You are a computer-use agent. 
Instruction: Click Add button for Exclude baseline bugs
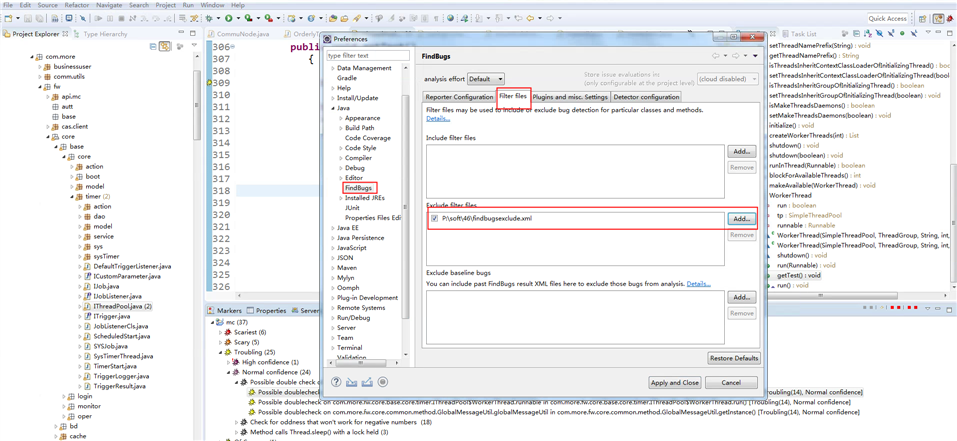point(742,297)
